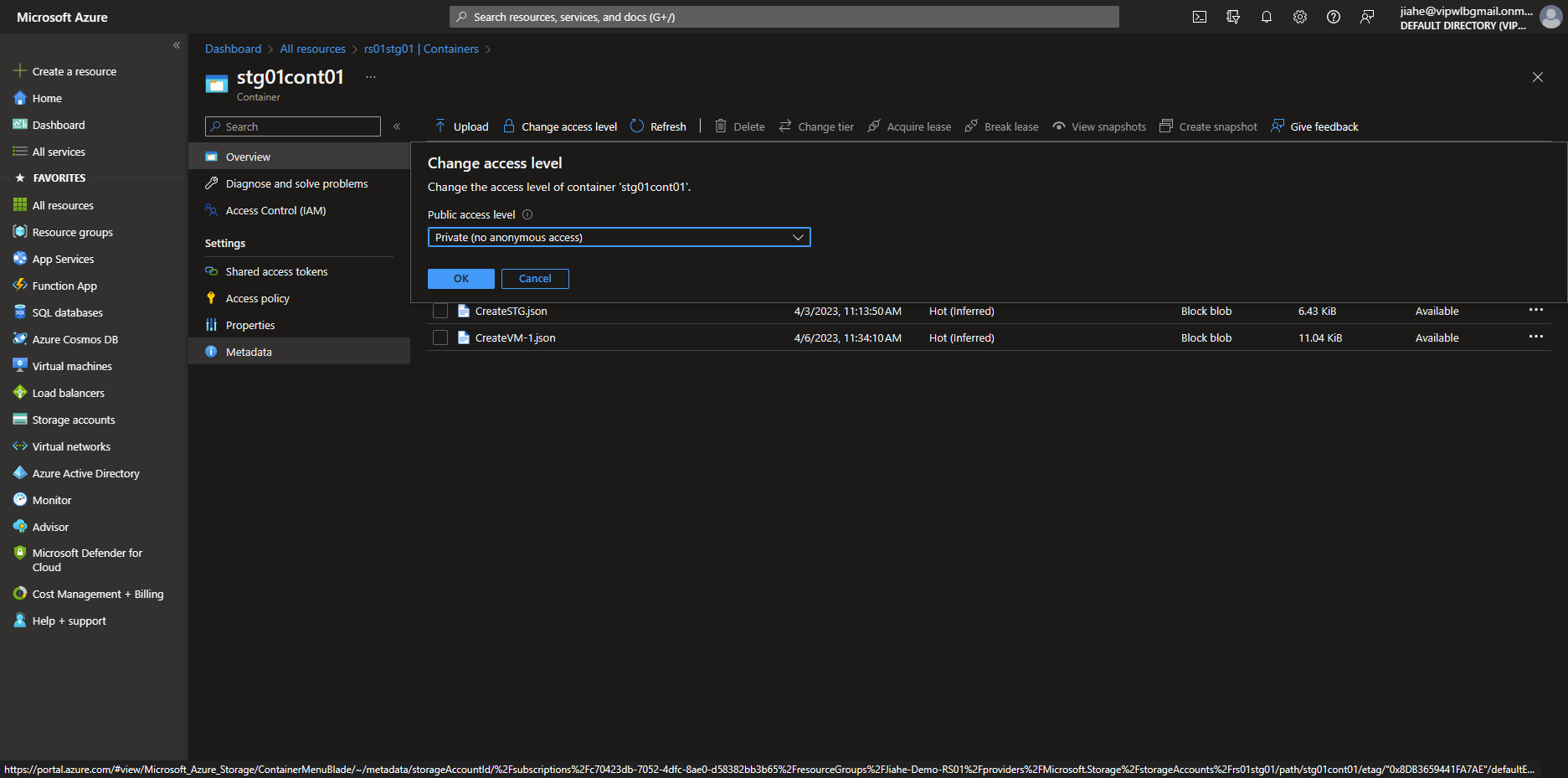1568x778 pixels.
Task: Open All services in sidebar
Action: coord(94,152)
